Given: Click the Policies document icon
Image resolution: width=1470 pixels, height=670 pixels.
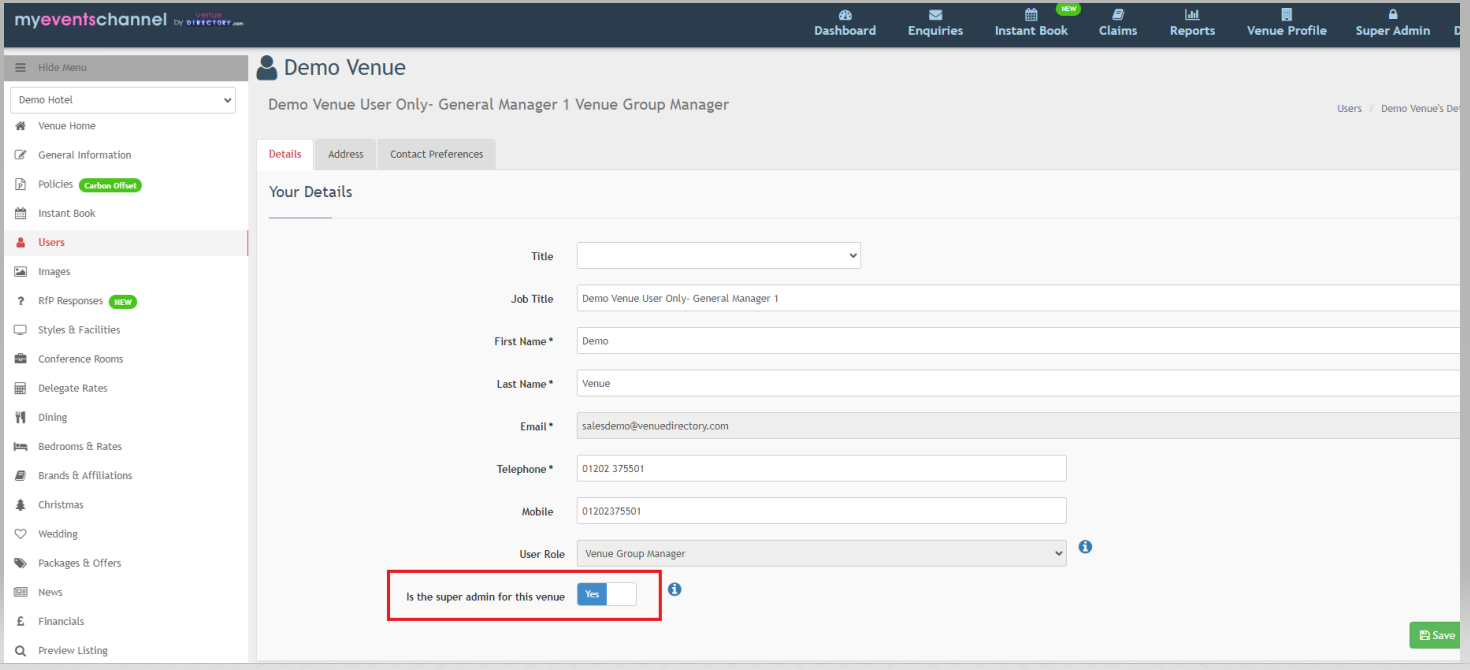Looking at the screenshot, I should 20,184.
